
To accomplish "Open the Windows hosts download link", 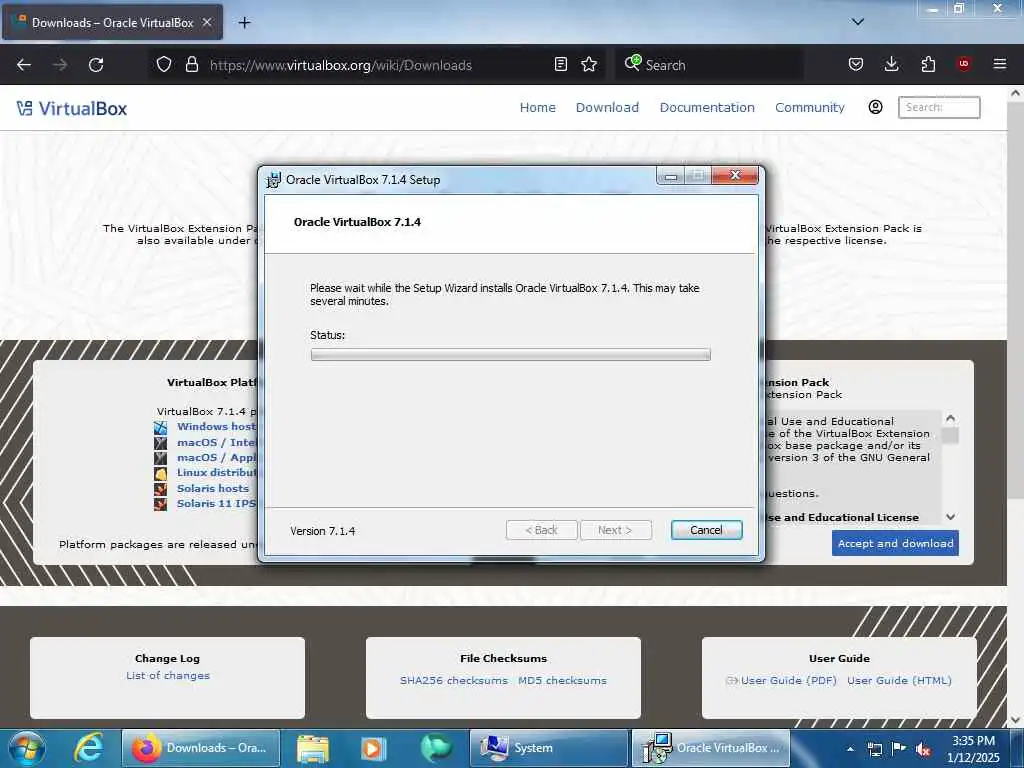I will [216, 427].
